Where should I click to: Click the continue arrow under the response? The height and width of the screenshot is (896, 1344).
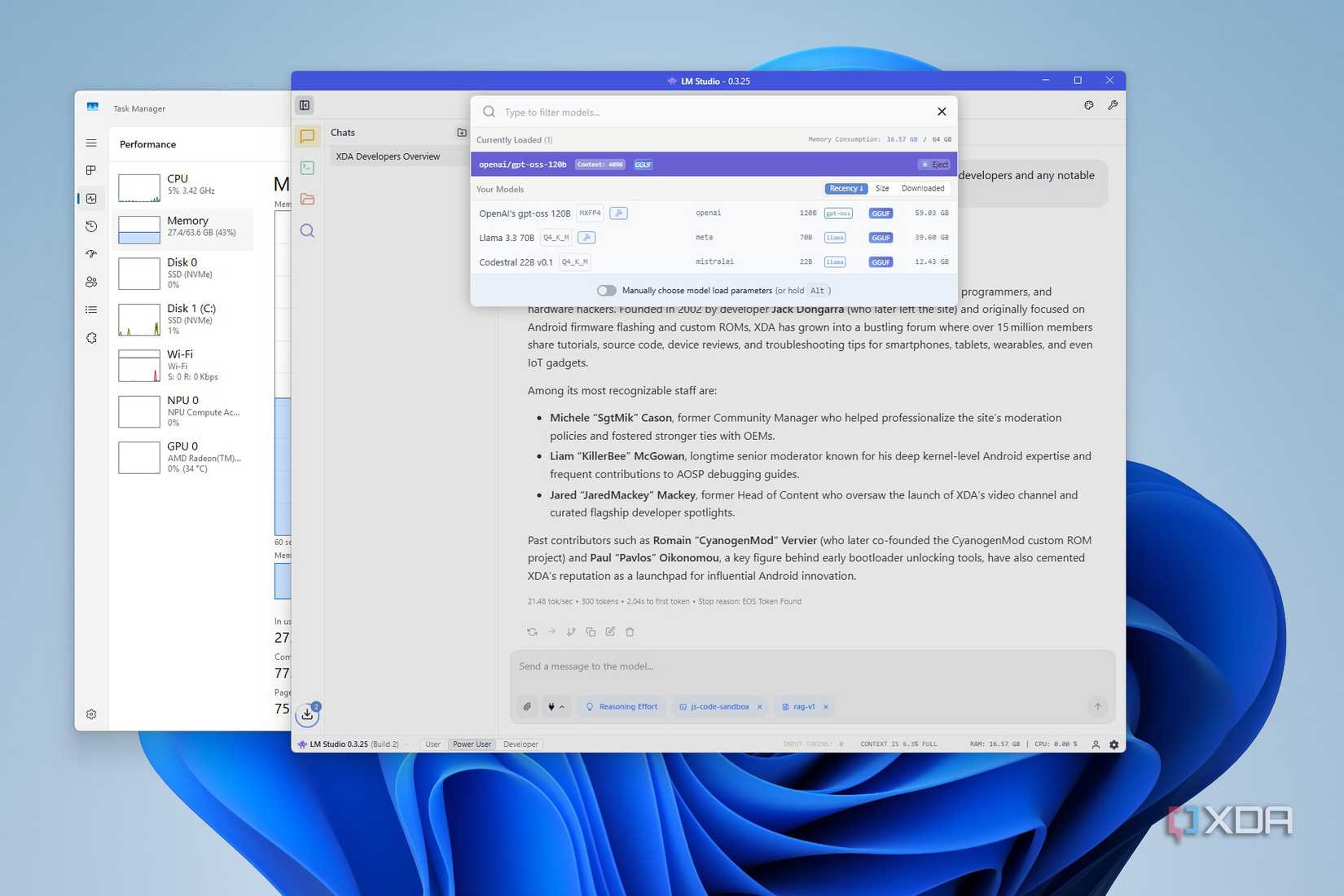[551, 631]
